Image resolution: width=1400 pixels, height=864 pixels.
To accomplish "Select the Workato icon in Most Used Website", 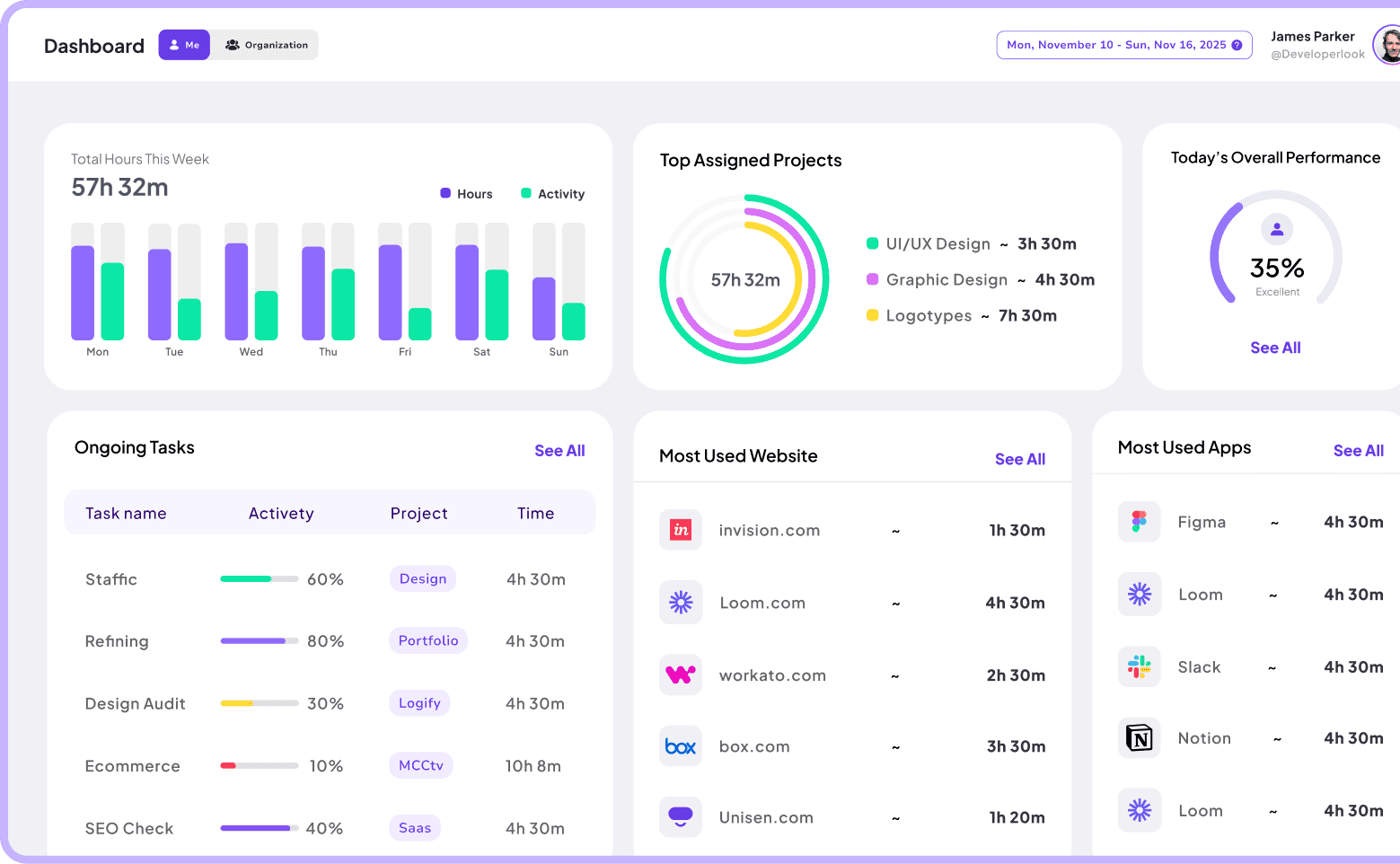I will click(681, 674).
